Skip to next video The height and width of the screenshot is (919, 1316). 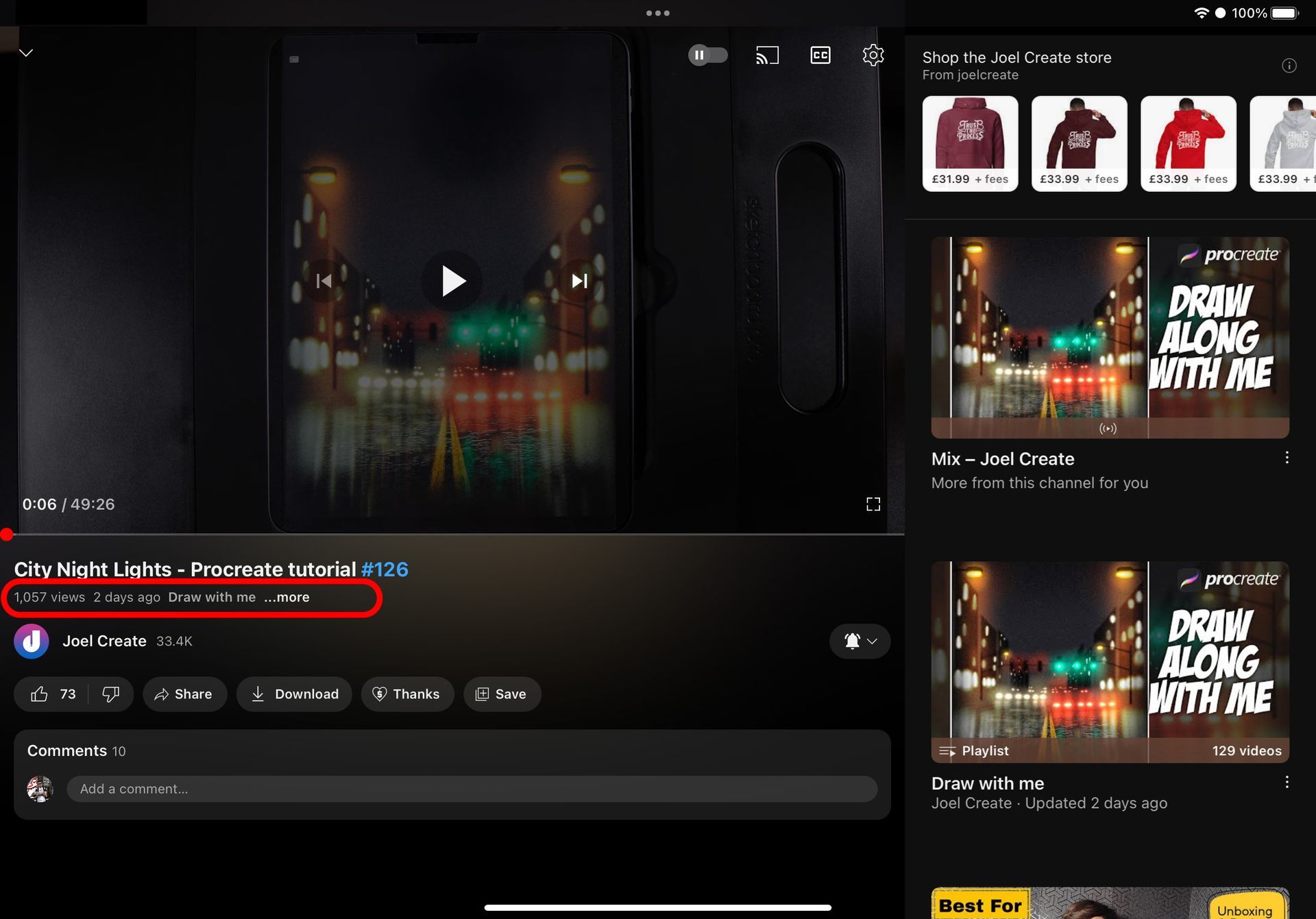pyautogui.click(x=580, y=281)
